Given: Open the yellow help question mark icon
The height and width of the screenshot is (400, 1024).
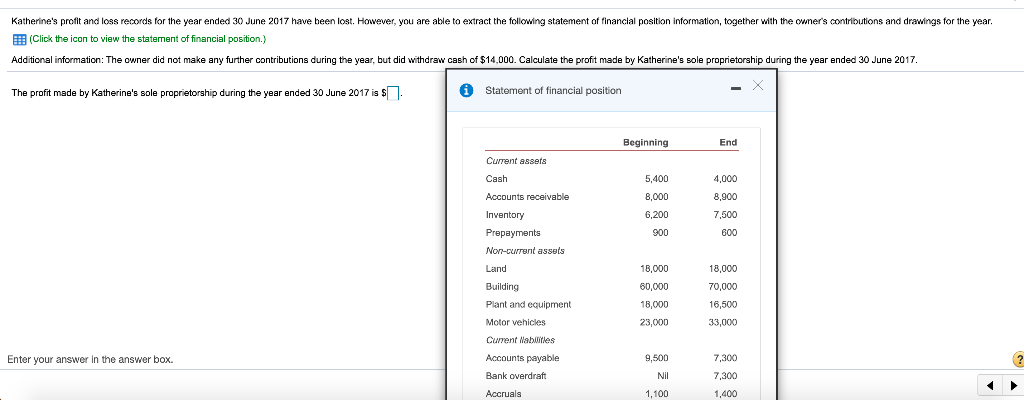Looking at the screenshot, I should tap(1017, 359).
